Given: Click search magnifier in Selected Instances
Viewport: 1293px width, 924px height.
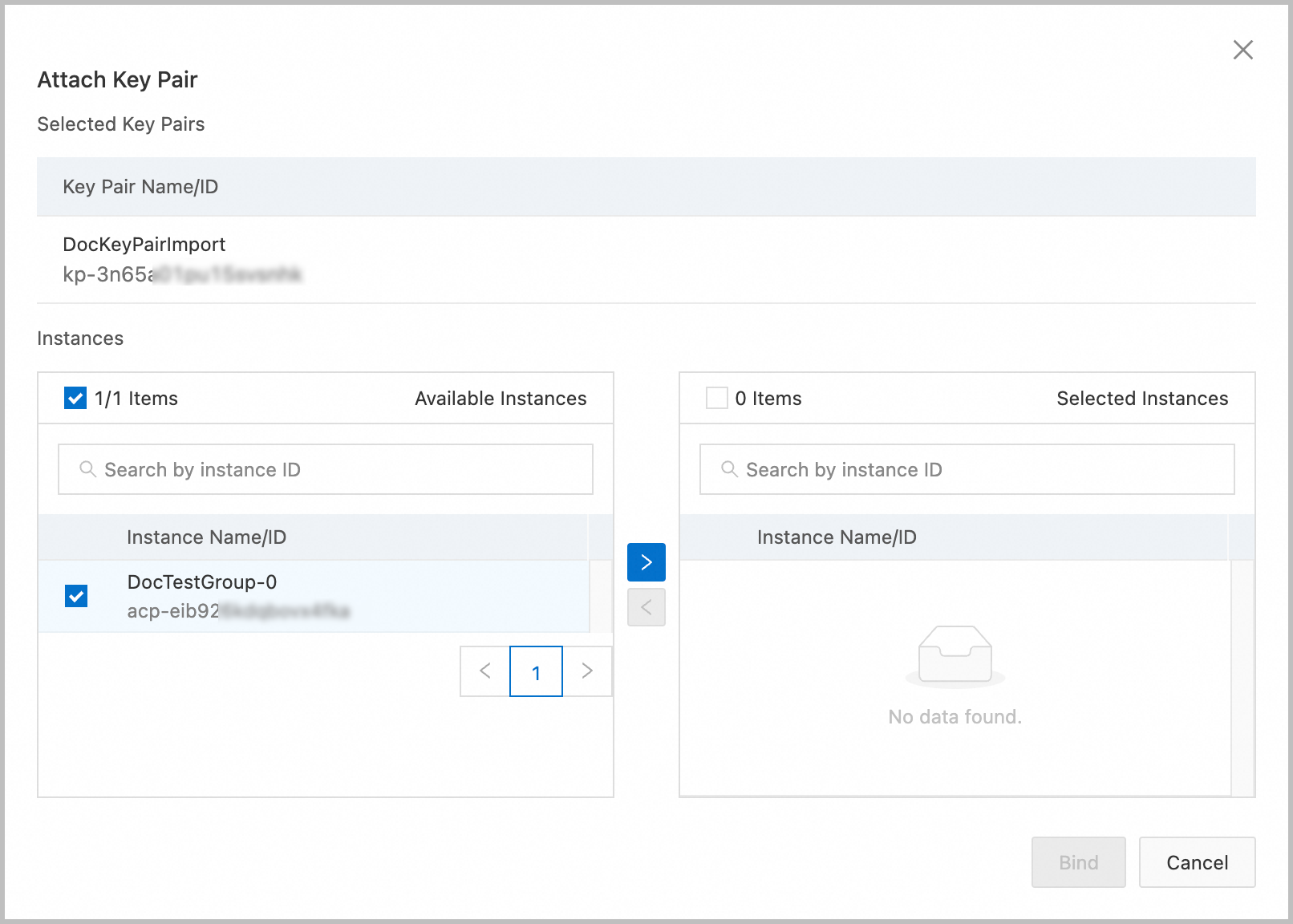Looking at the screenshot, I should 729,469.
